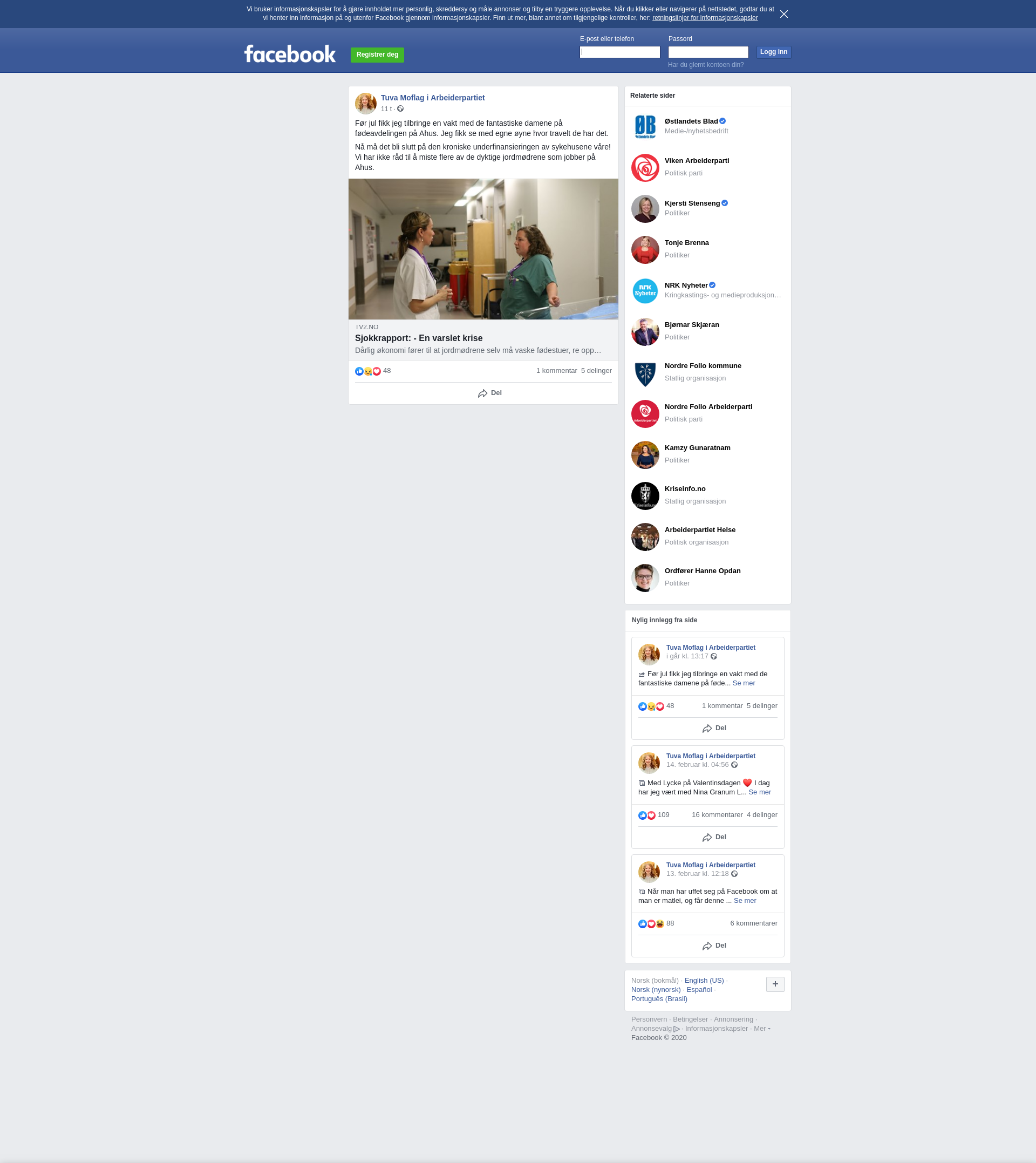1036x1163 pixels.
Task: Open Nordre Follo Arbeiderparti logo
Action: coord(645,414)
